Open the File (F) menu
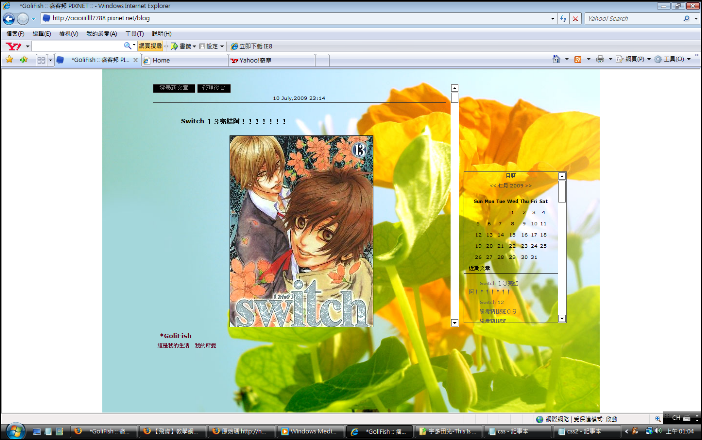 (15, 34)
